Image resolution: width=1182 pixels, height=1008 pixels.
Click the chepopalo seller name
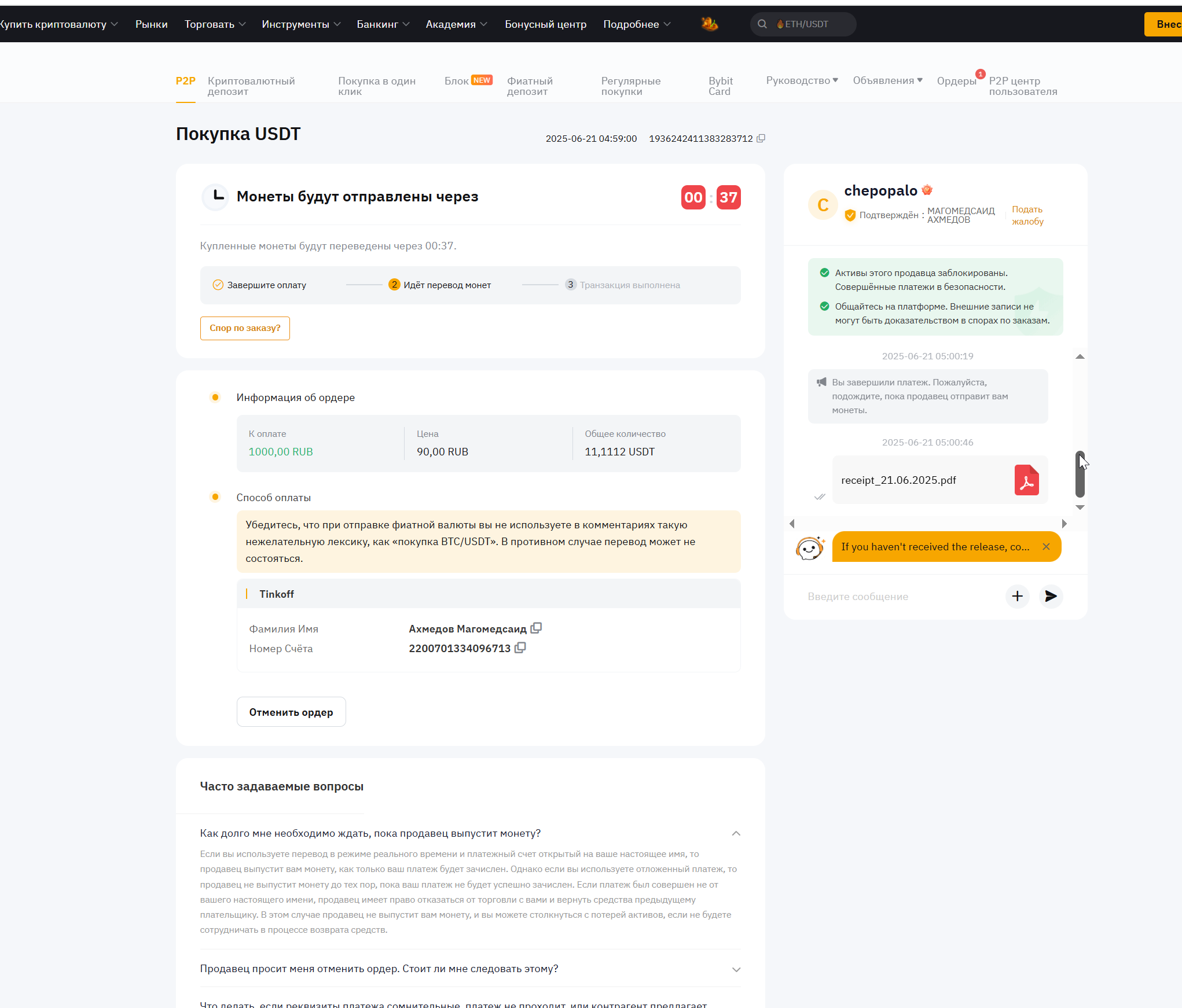[x=880, y=190]
